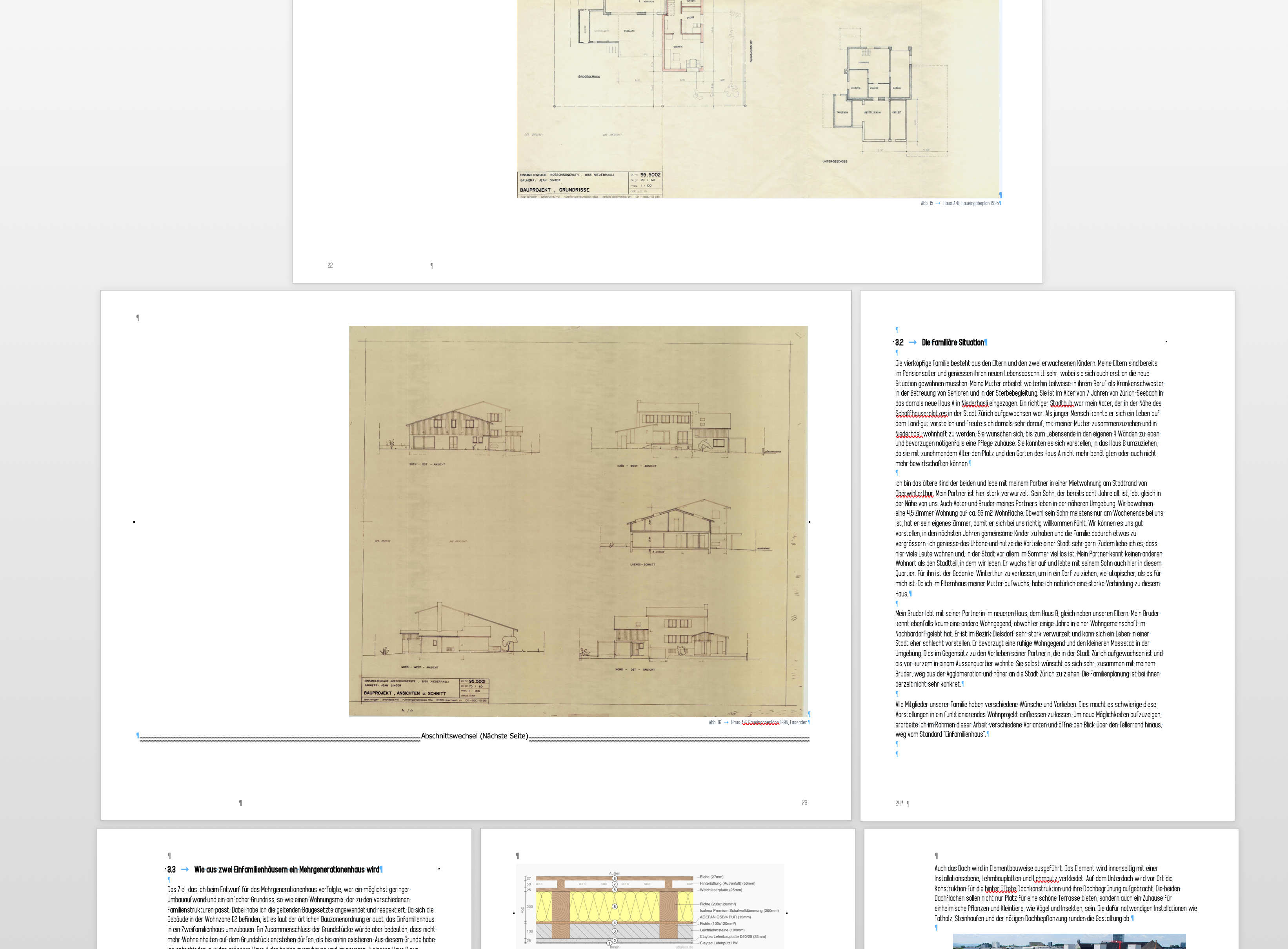
Task: Click the underlined word 'Schaffhauserplatzes'
Action: point(921,414)
